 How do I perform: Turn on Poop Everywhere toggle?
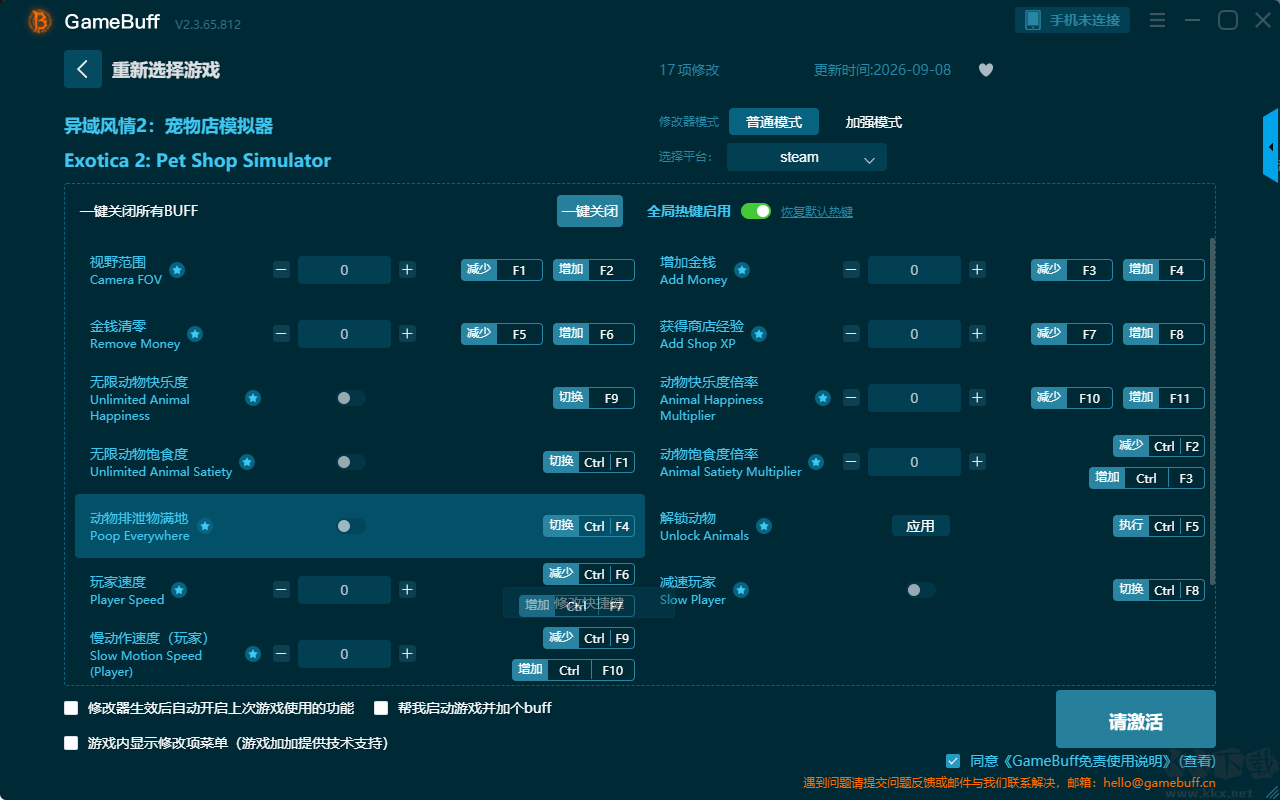pos(351,526)
